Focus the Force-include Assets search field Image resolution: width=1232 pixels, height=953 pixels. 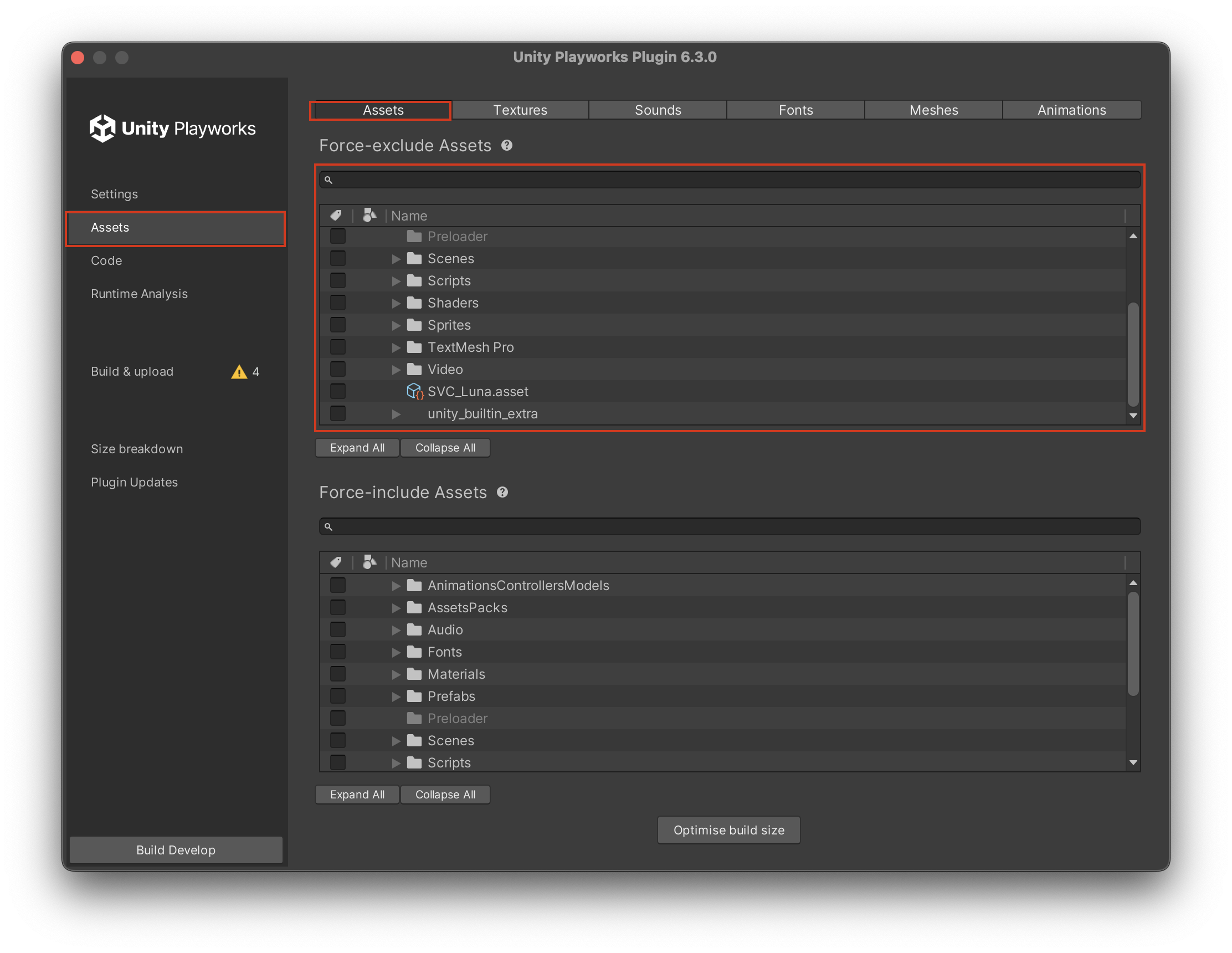tap(730, 527)
